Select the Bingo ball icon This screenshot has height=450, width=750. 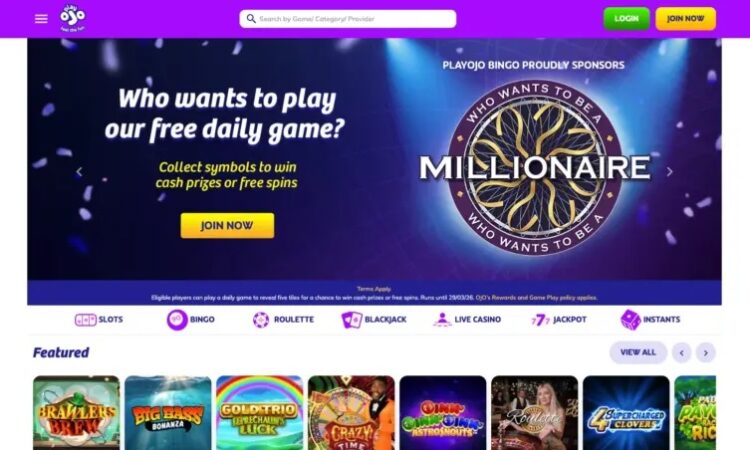pos(177,319)
